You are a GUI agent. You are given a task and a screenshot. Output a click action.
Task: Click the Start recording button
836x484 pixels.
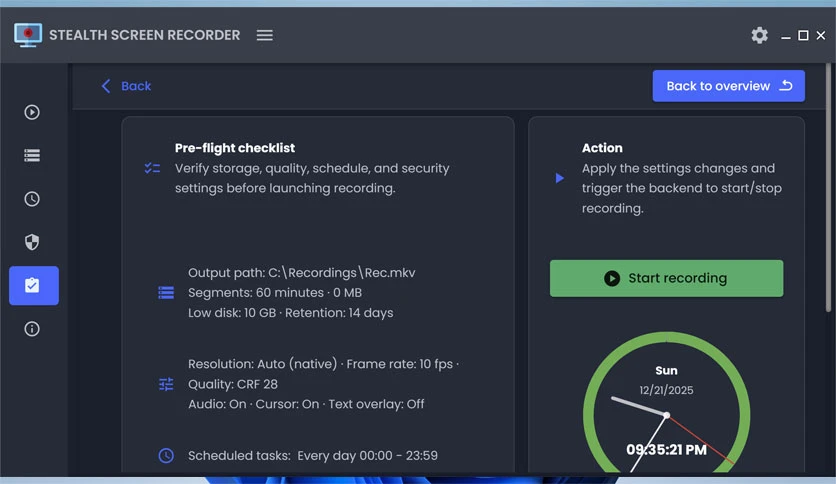[666, 278]
